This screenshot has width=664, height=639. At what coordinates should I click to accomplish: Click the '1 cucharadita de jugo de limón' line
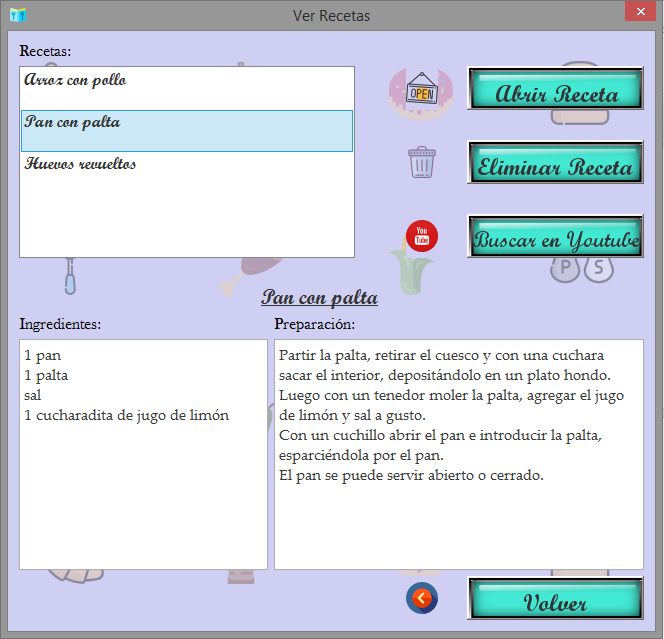[126, 415]
